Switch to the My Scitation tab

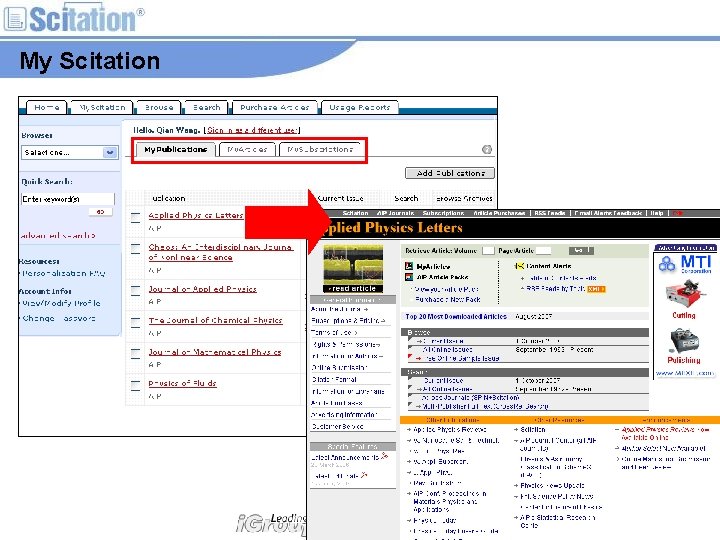[x=101, y=107]
